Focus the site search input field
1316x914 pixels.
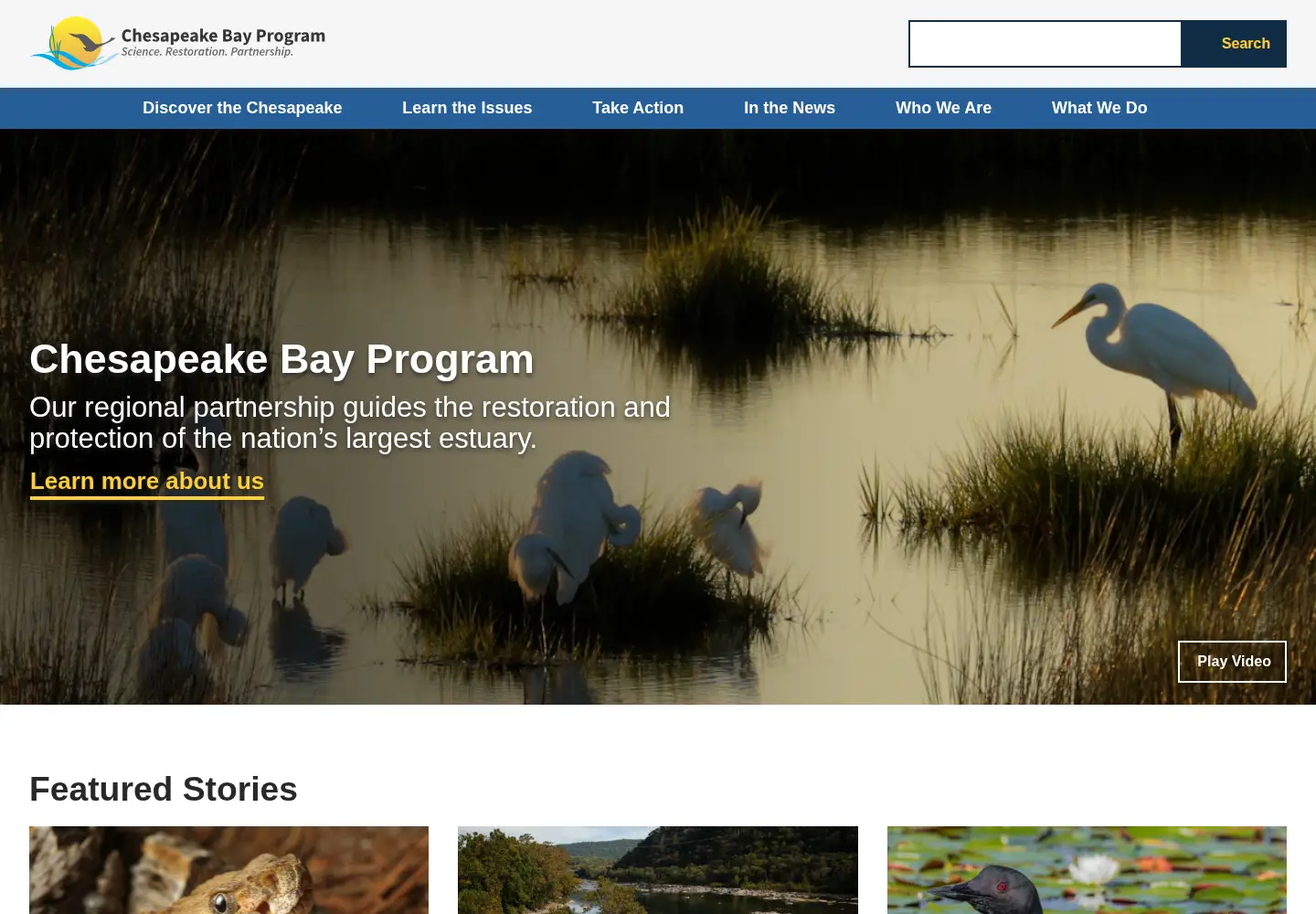[x=1045, y=44]
